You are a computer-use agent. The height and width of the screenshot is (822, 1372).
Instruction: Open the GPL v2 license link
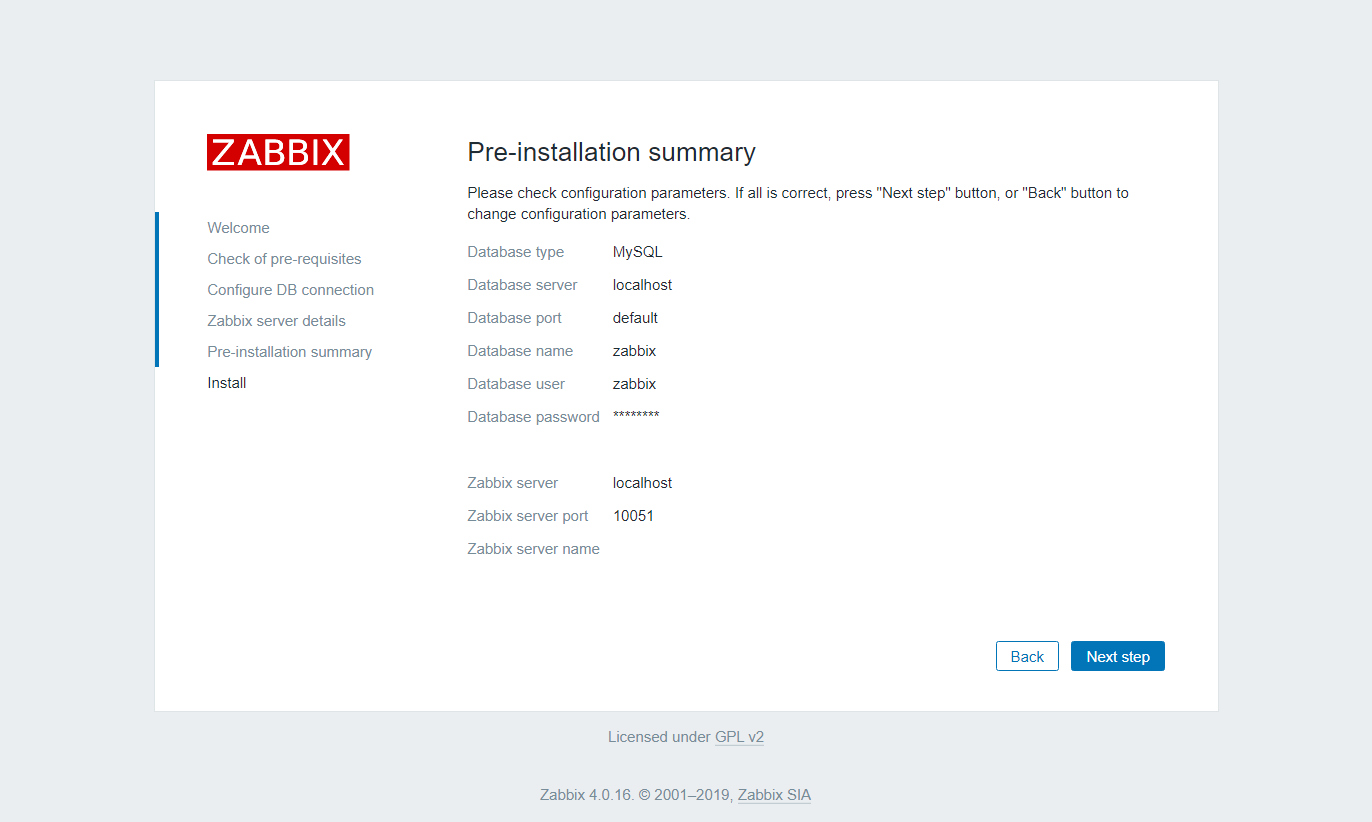[x=739, y=737]
